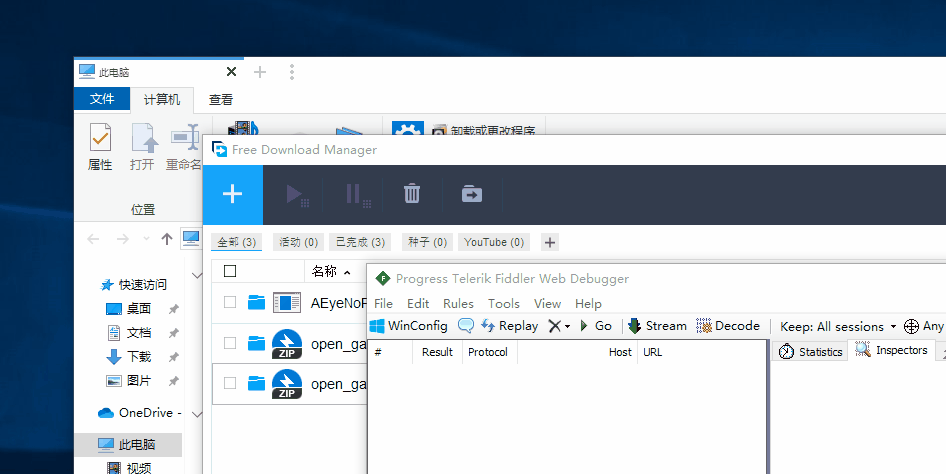
Task: Expand the OneDrive tree chevron
Action: pyautogui.click(x=197, y=414)
